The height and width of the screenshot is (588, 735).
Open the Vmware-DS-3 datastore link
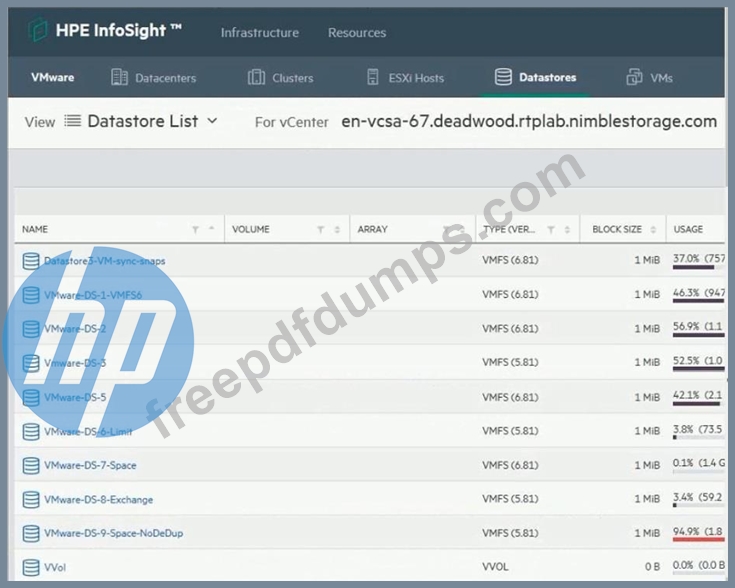pos(75,363)
